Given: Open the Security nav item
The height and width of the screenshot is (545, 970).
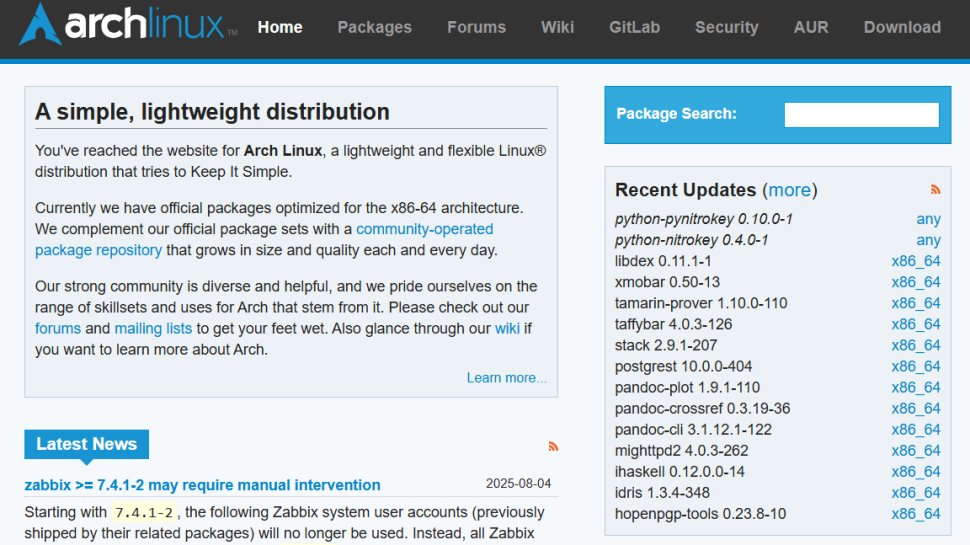Looking at the screenshot, I should [726, 27].
